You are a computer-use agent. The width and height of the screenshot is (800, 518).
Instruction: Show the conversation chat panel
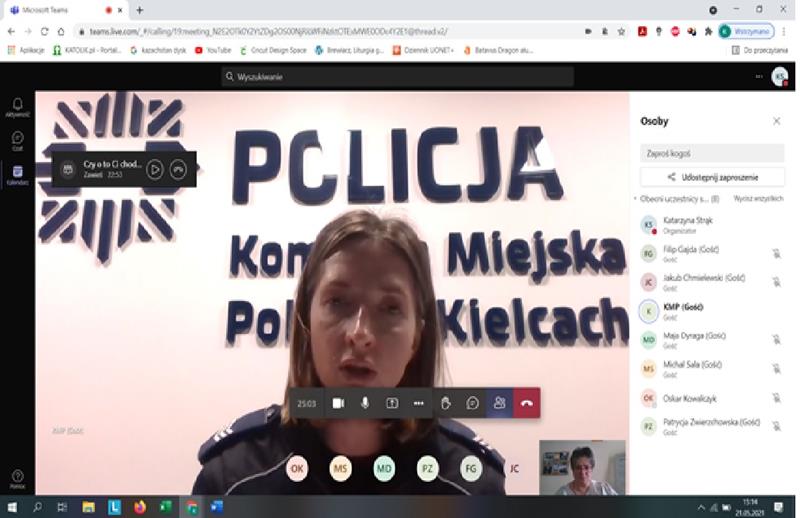click(472, 403)
